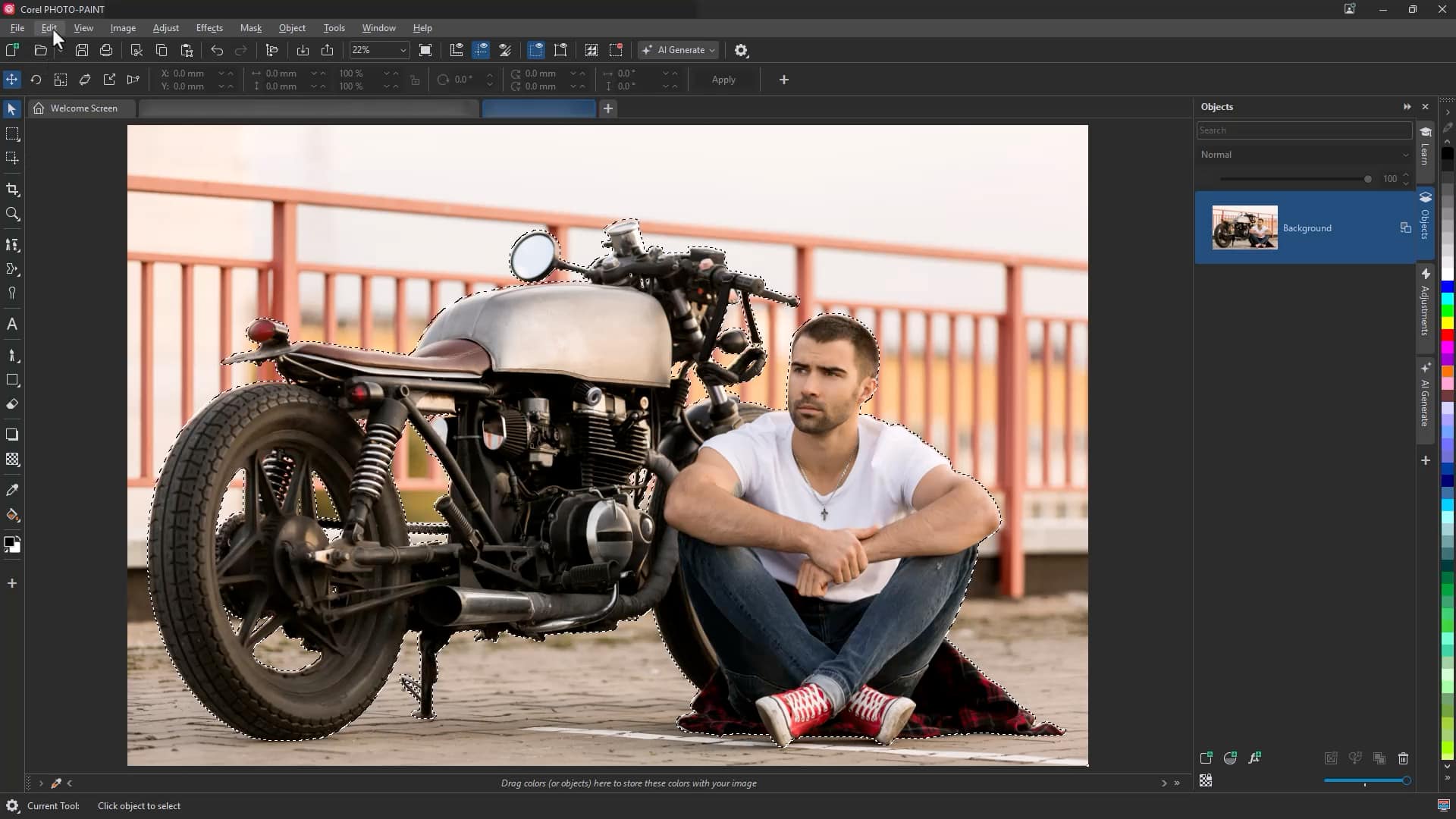Click the Apply button

(723, 80)
